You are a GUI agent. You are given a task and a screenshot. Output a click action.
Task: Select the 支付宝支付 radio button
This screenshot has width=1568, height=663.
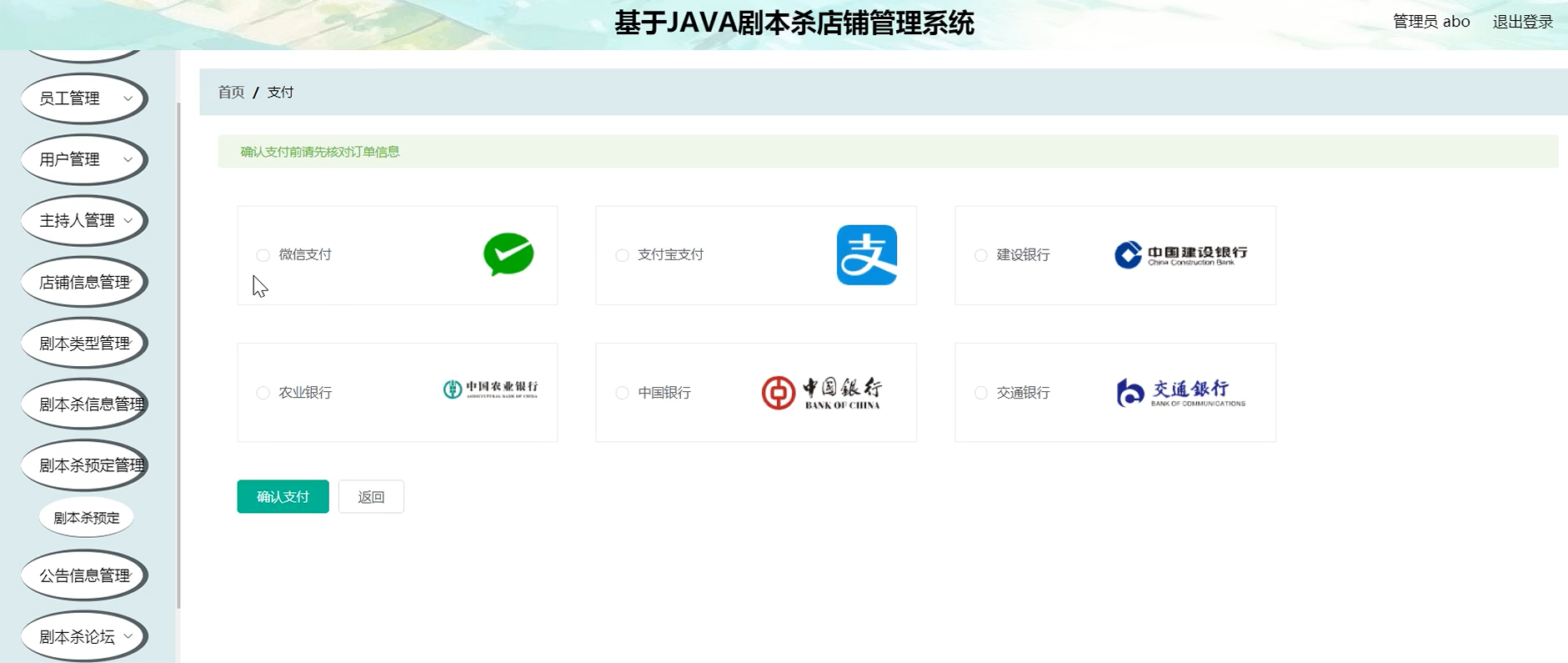(x=622, y=255)
